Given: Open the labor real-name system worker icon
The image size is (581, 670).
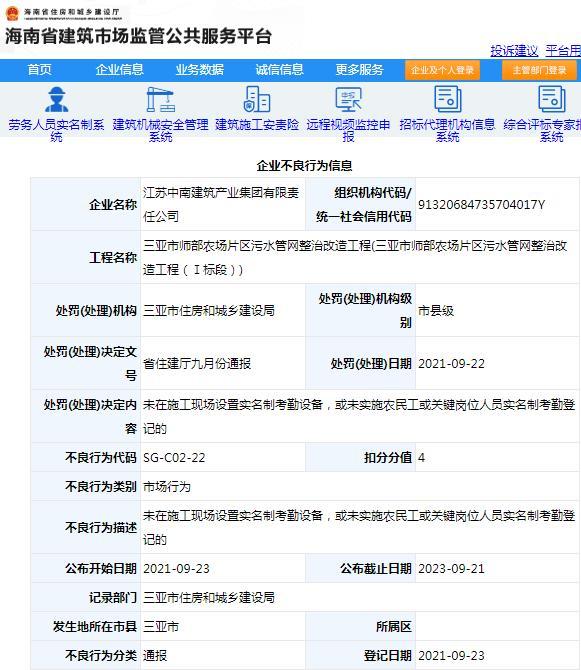Looking at the screenshot, I should click(x=56, y=99).
